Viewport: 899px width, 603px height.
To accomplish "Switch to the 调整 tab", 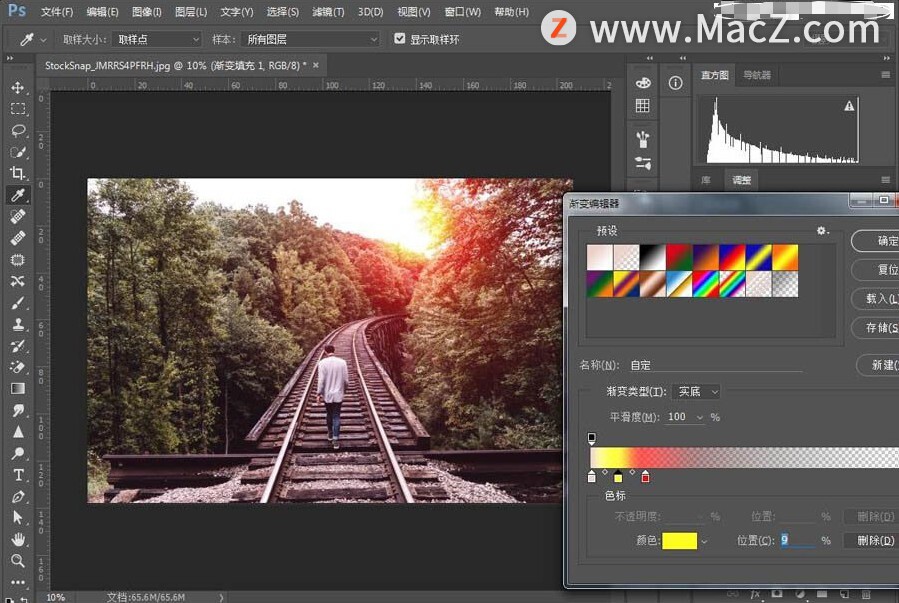I will tap(741, 180).
